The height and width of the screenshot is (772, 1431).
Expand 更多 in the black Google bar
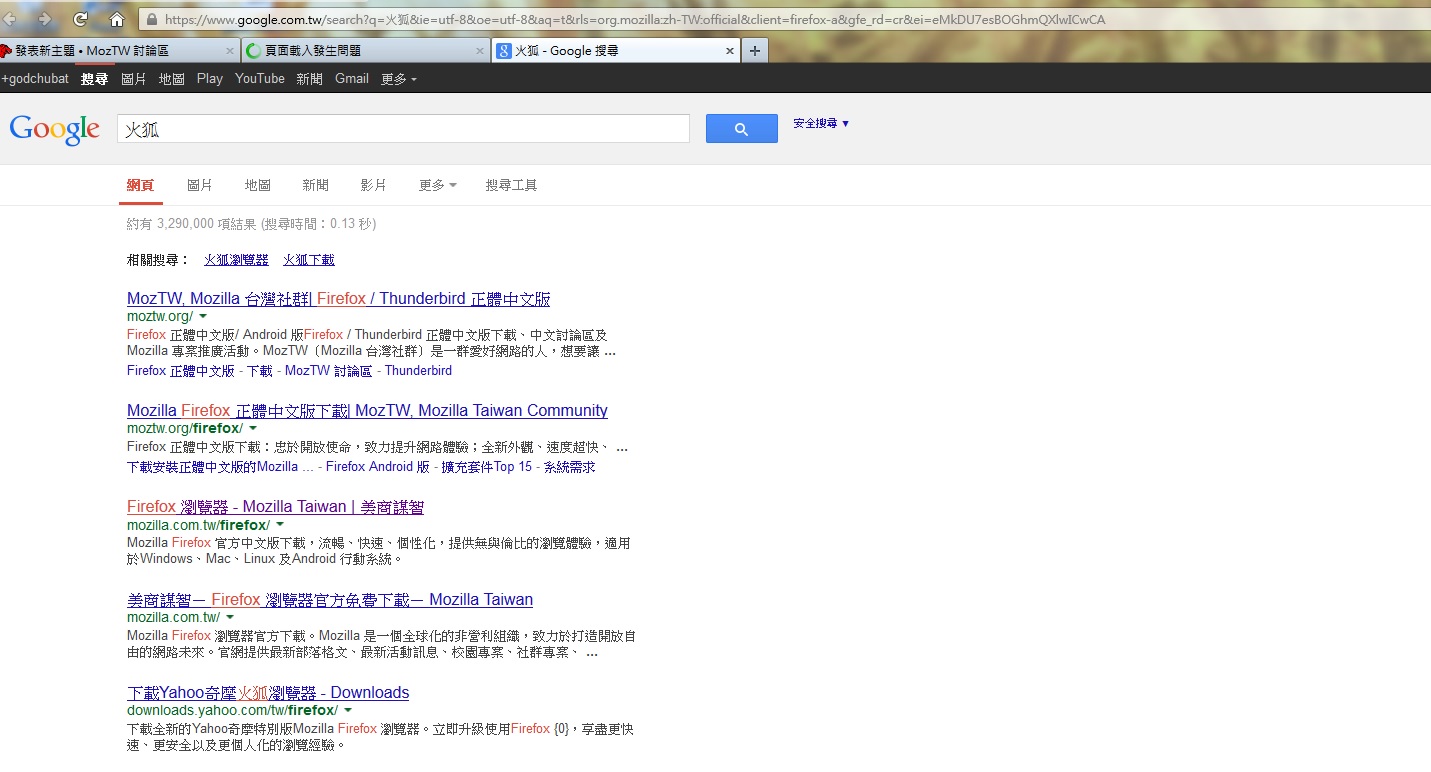[x=399, y=79]
